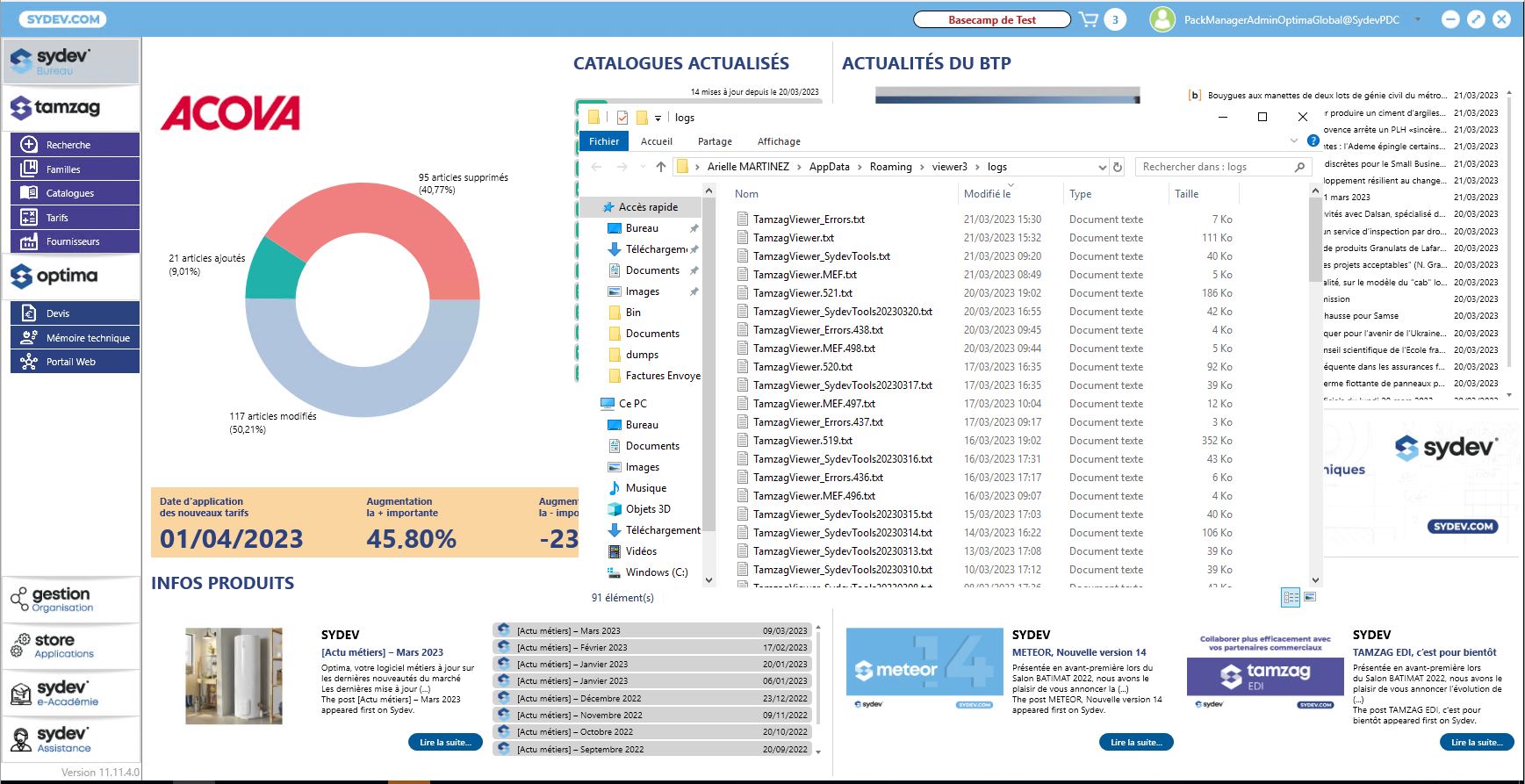Open Affichage tab in logs Explorer window
Image resolution: width=1525 pixels, height=784 pixels.
(779, 141)
